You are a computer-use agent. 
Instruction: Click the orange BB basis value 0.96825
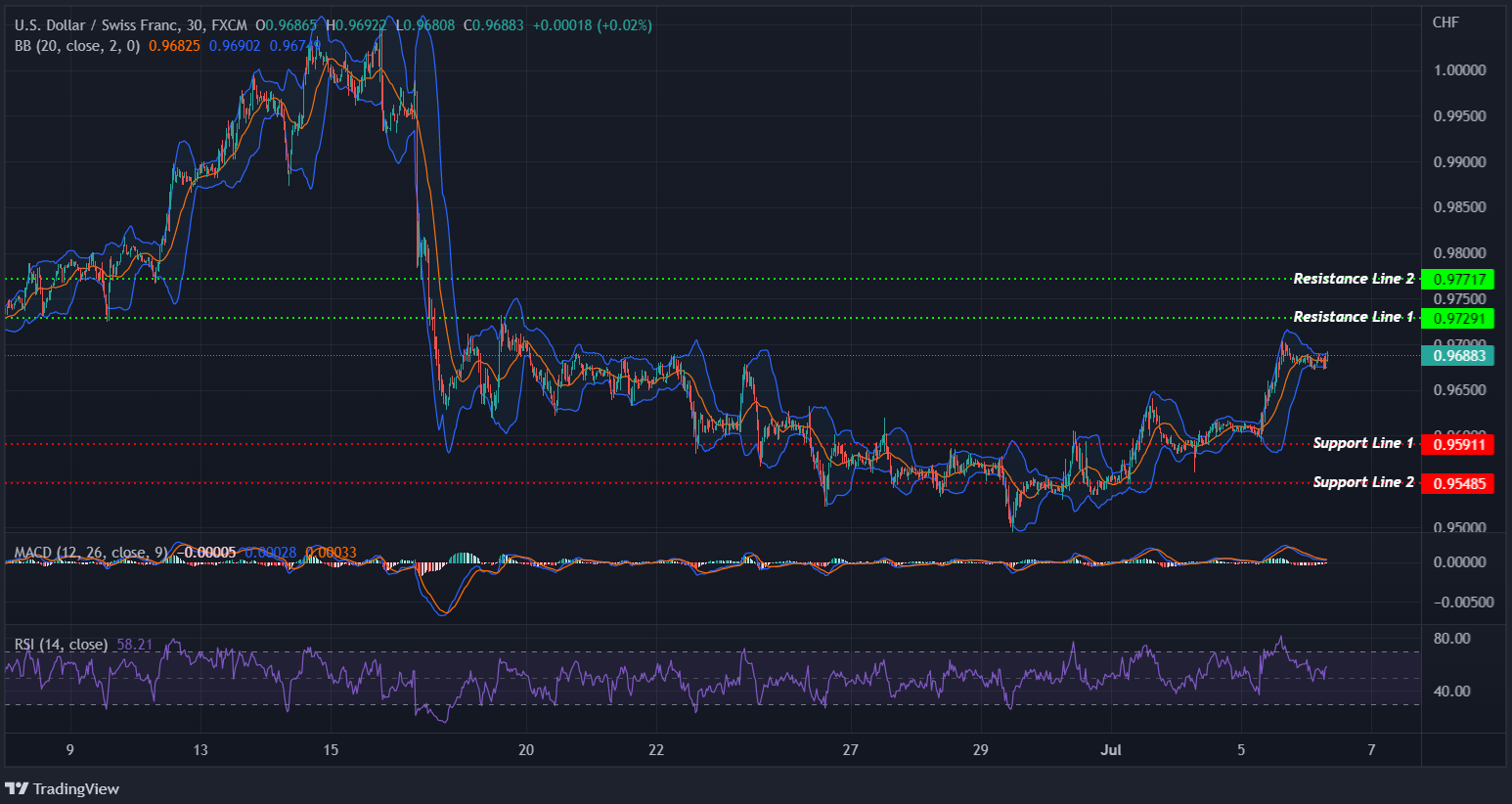[176, 46]
